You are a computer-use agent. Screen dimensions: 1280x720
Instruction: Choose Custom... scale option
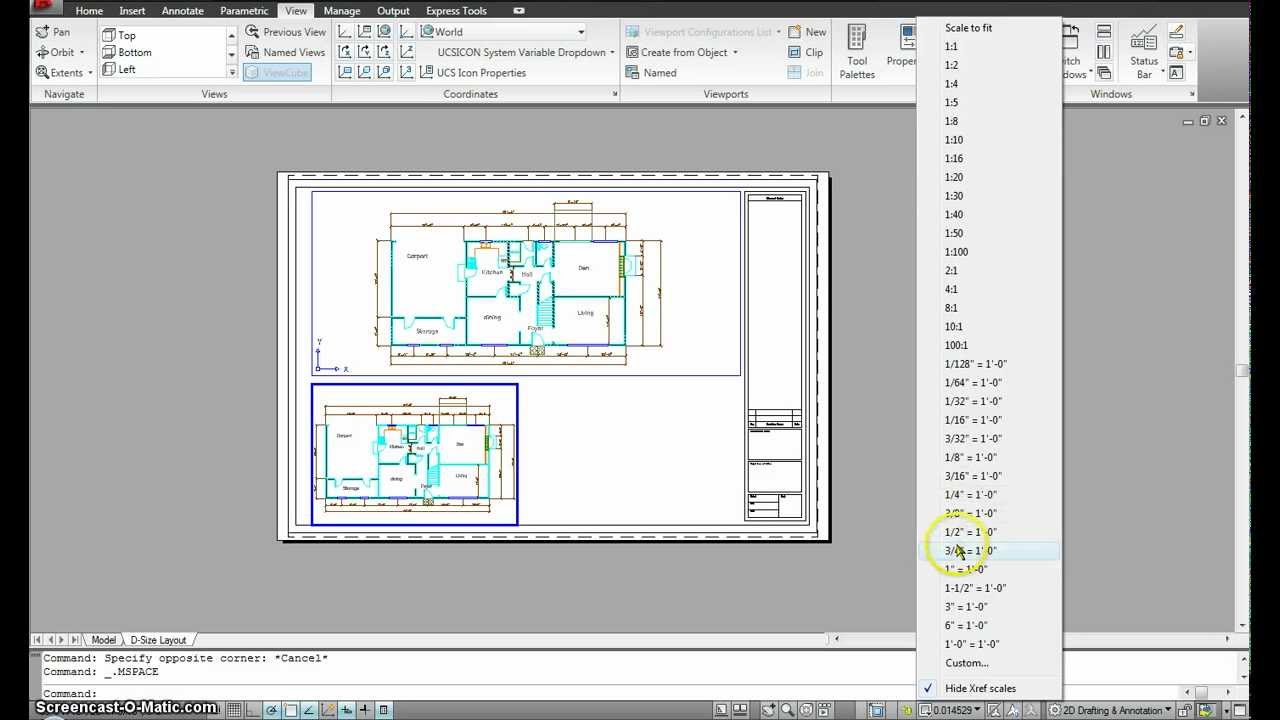pyautogui.click(x=989, y=663)
